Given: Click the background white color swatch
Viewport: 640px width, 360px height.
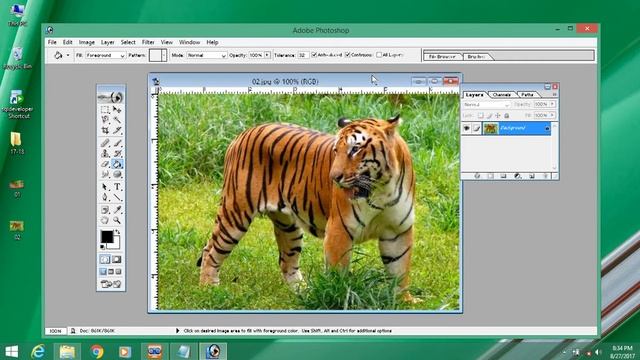Looking at the screenshot, I should pyautogui.click(x=116, y=244).
